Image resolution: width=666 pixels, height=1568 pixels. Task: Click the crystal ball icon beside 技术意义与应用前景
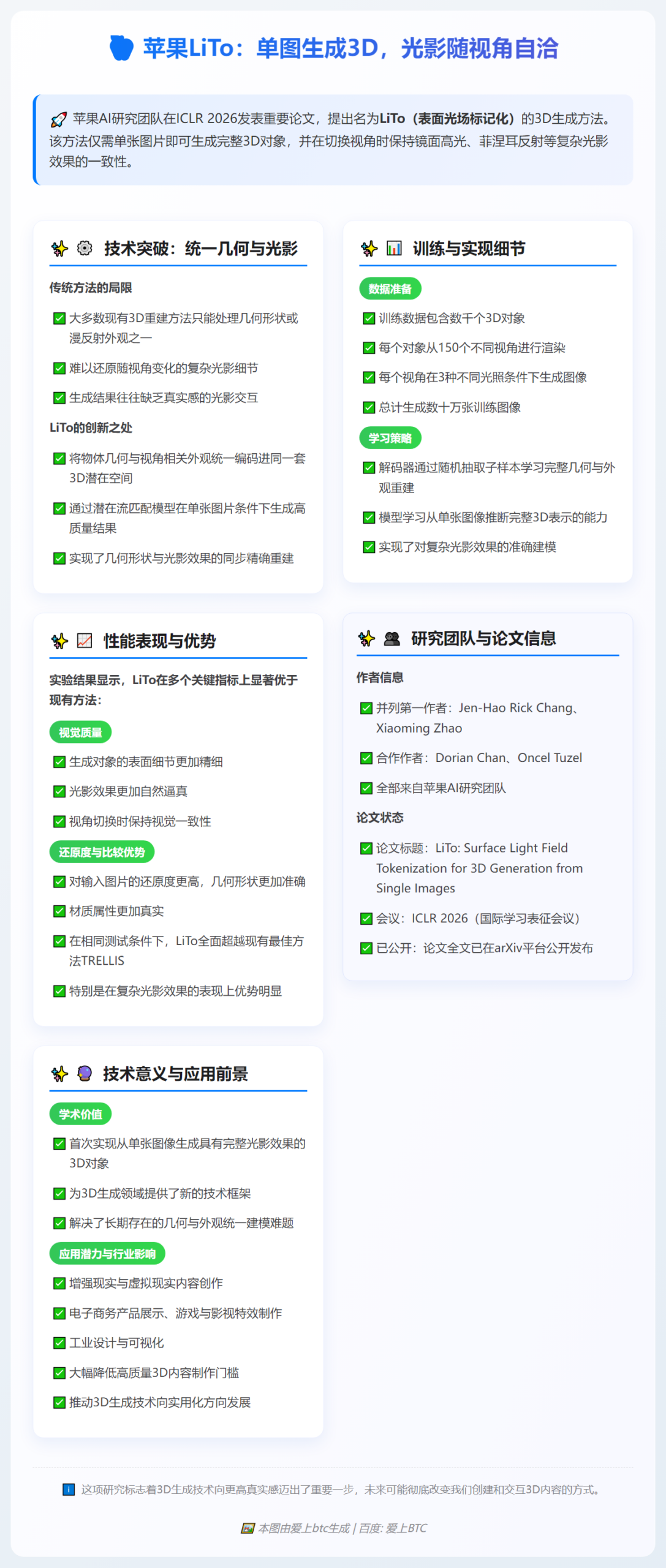click(85, 1073)
